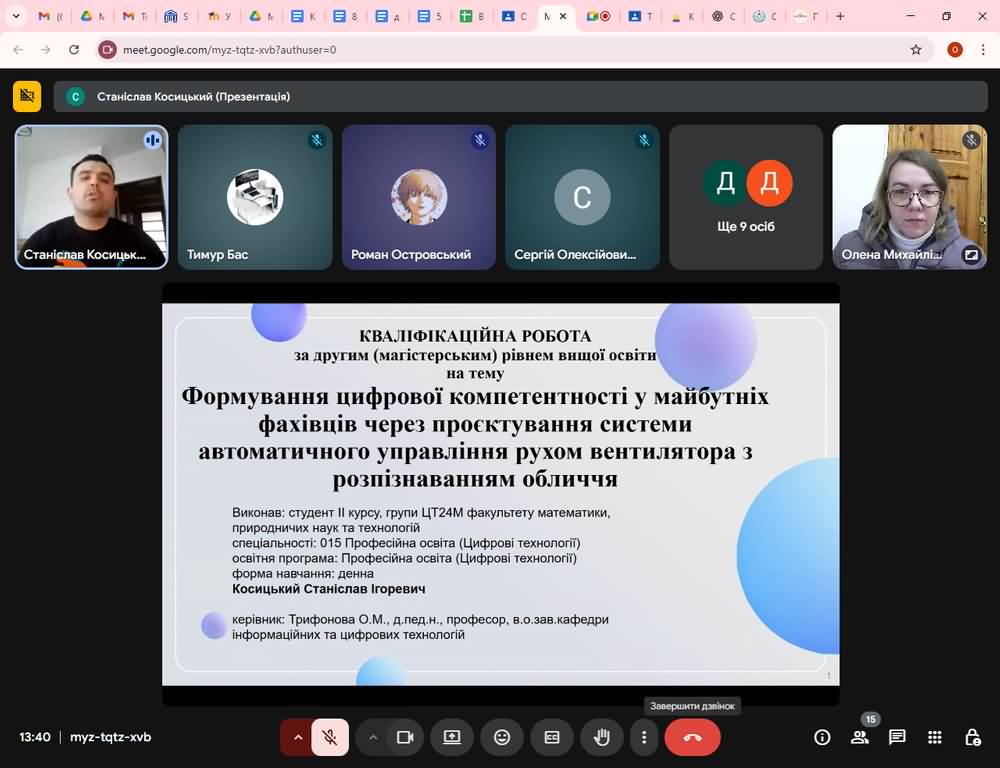Click the present screen icon
This screenshot has width=1000, height=768.
tap(452, 737)
